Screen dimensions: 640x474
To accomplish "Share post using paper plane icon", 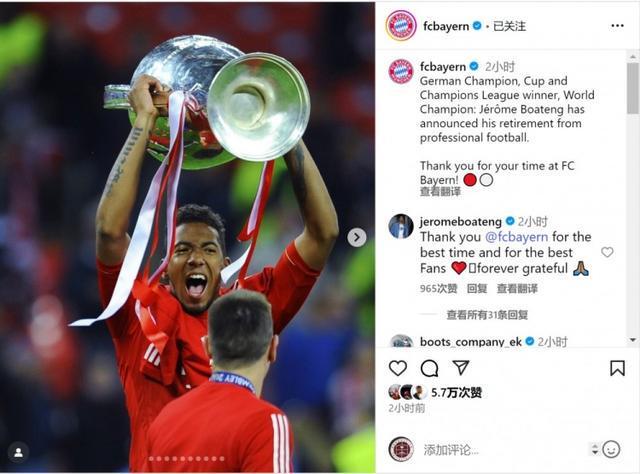I will pos(461,368).
